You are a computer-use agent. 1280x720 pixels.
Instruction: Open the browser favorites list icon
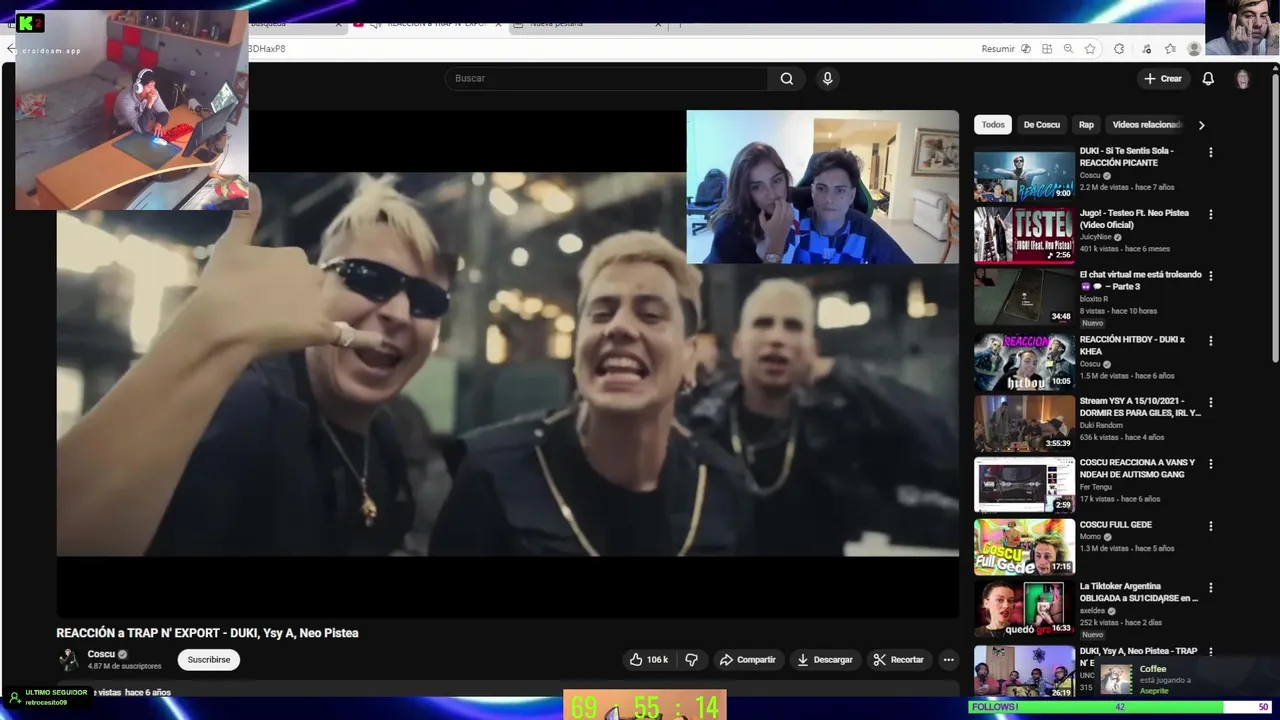click(x=1170, y=49)
